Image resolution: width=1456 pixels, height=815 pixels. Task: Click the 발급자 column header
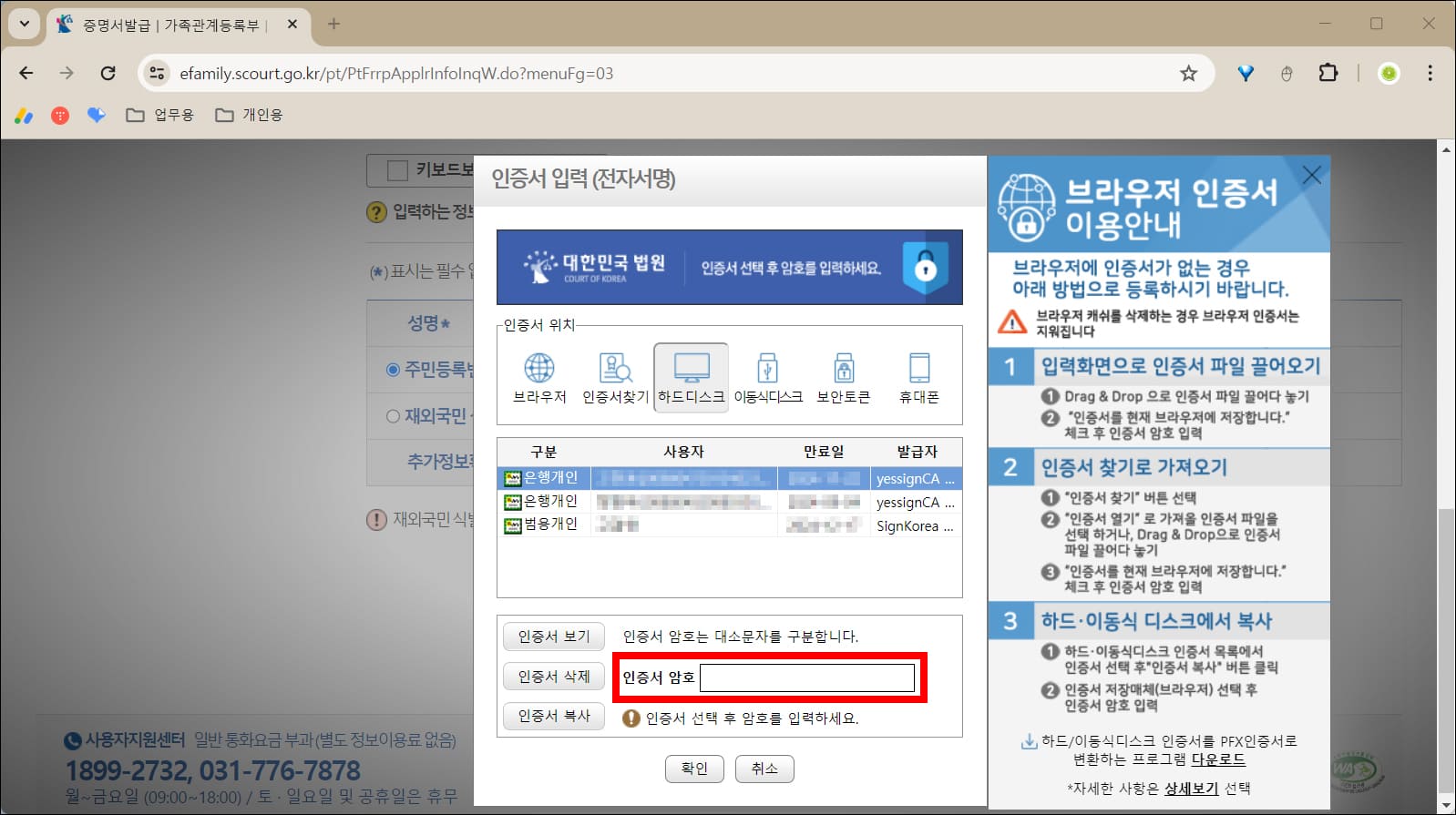tap(917, 452)
